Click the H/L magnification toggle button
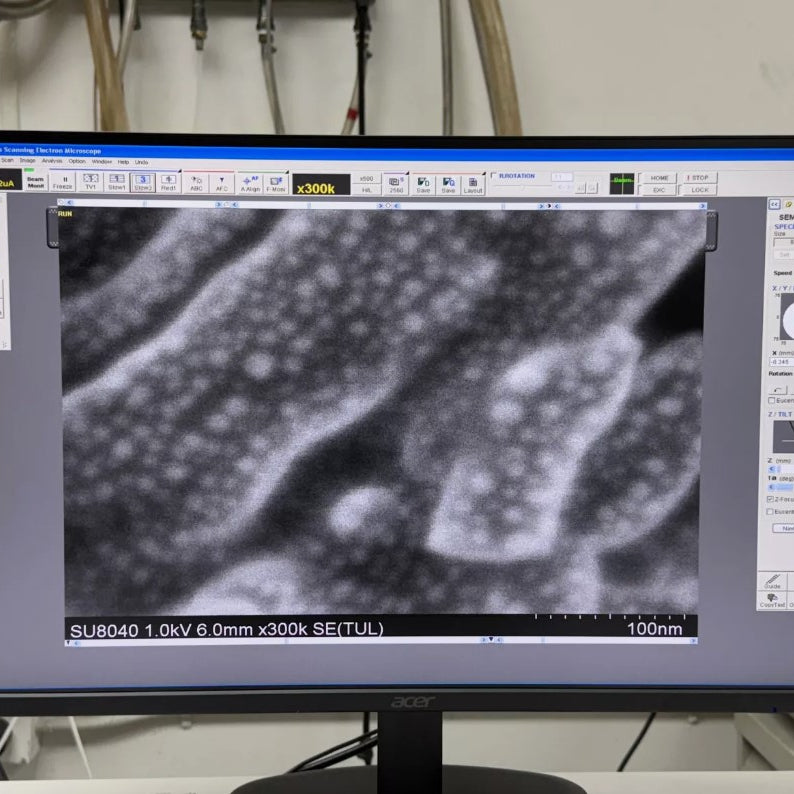794x794 pixels. coord(366,190)
